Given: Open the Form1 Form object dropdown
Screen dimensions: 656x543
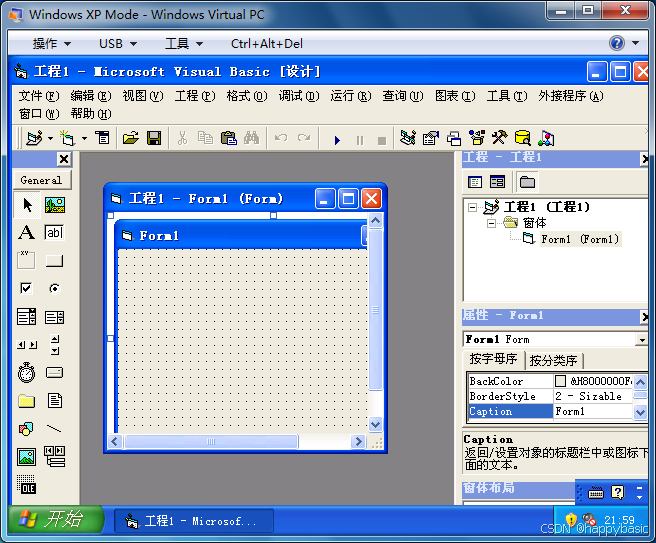Looking at the screenshot, I should (642, 340).
